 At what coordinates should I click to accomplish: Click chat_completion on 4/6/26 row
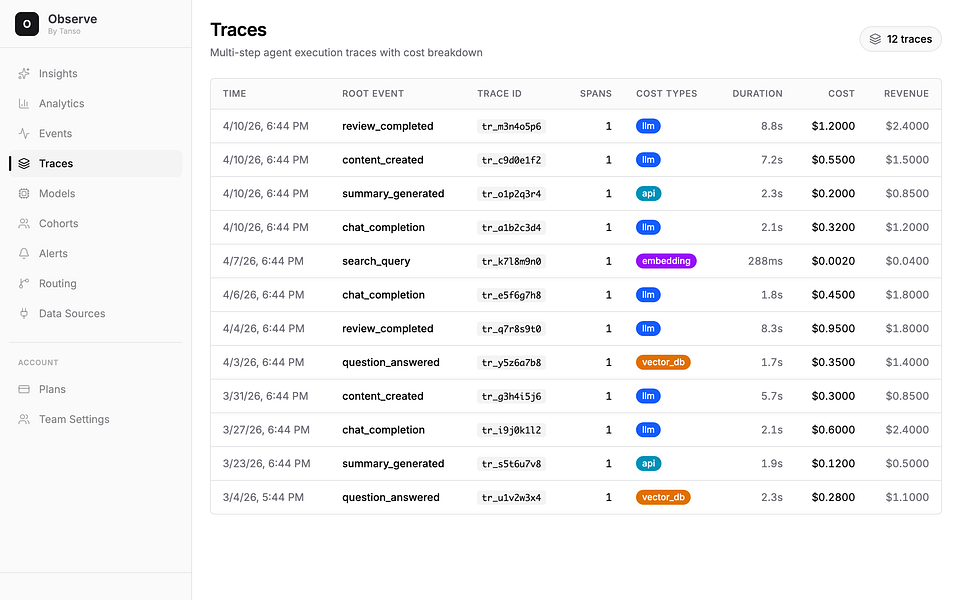(383, 295)
